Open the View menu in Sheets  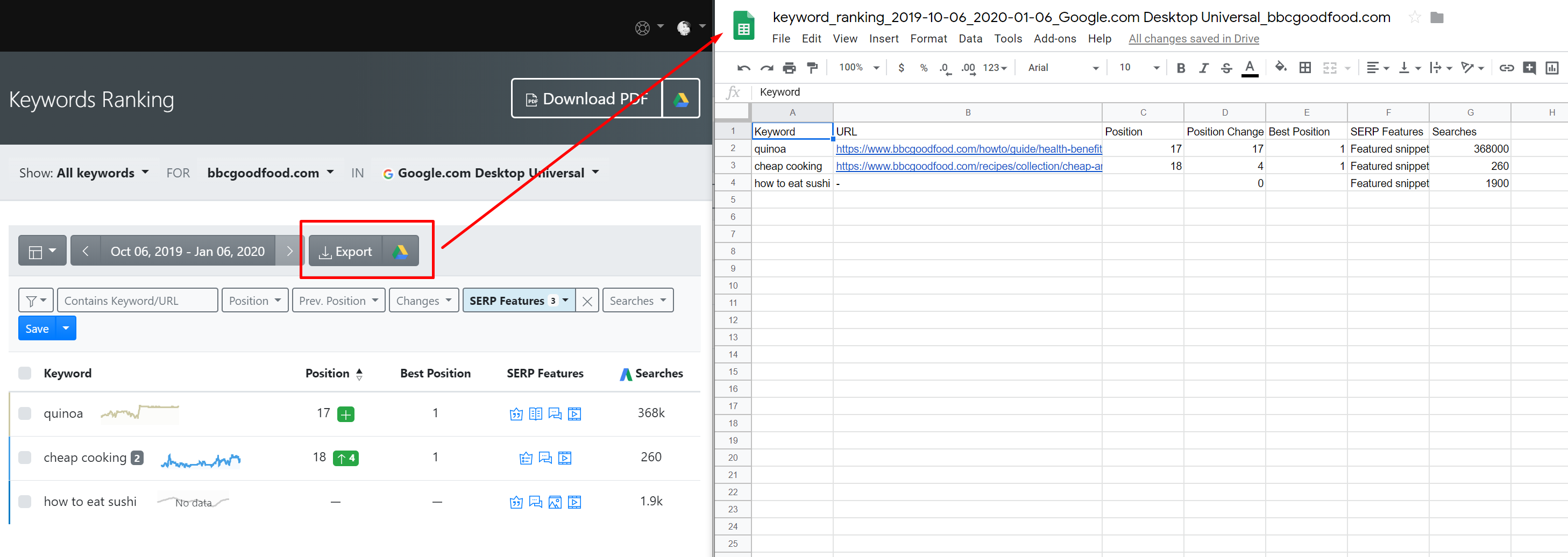845,39
